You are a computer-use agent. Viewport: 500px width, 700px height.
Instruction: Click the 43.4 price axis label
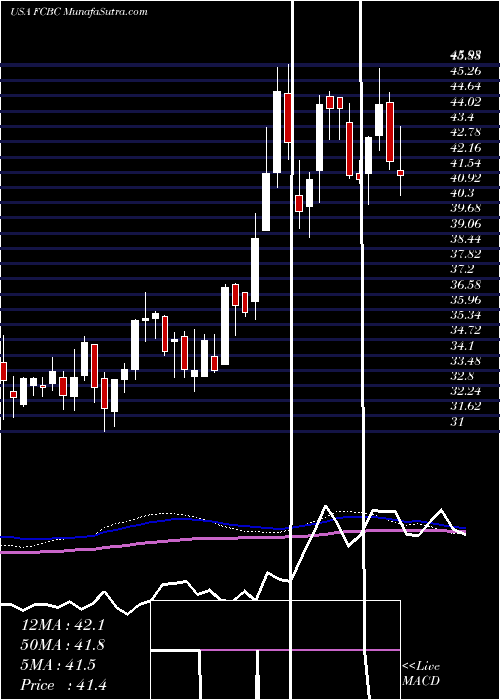(462, 117)
